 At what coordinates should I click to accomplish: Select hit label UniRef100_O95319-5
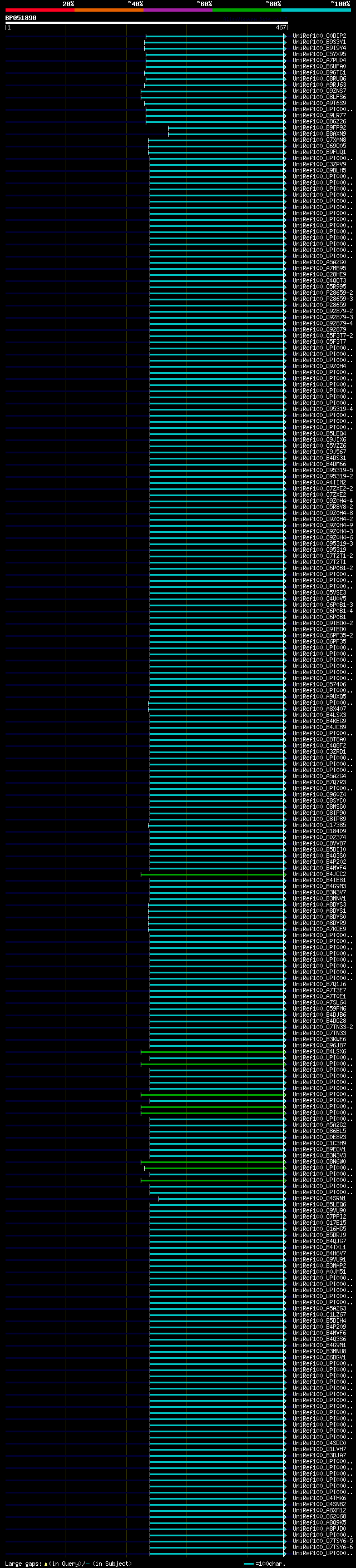coord(323,471)
